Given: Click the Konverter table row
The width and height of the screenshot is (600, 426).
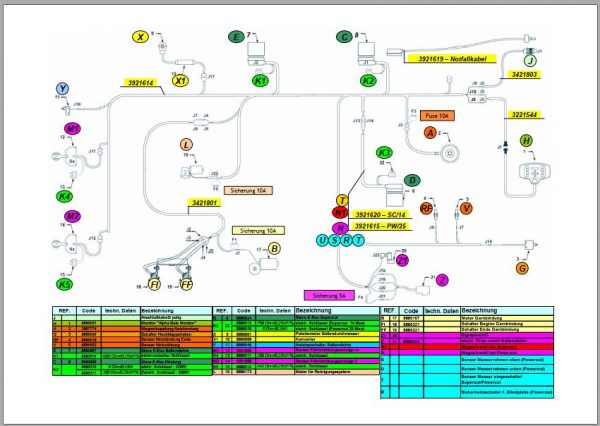Looking at the screenshot, I should click(x=296, y=339).
